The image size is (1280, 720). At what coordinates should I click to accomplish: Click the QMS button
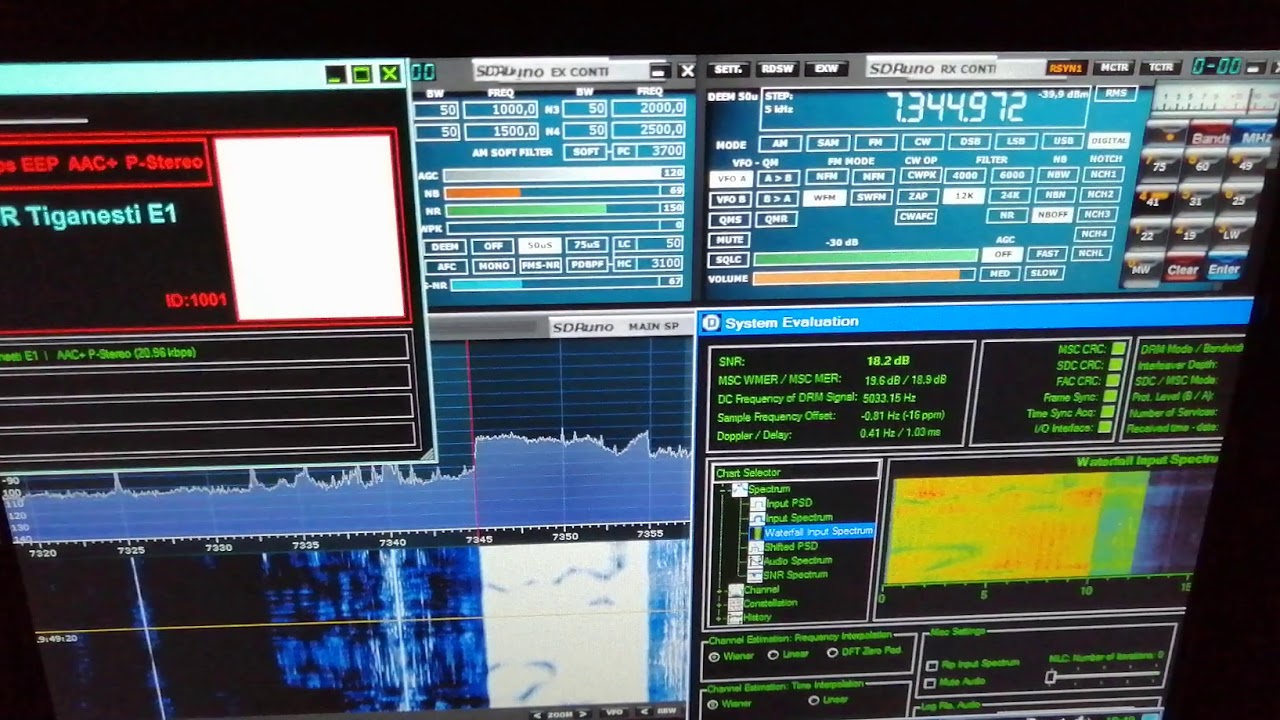[x=730, y=220]
